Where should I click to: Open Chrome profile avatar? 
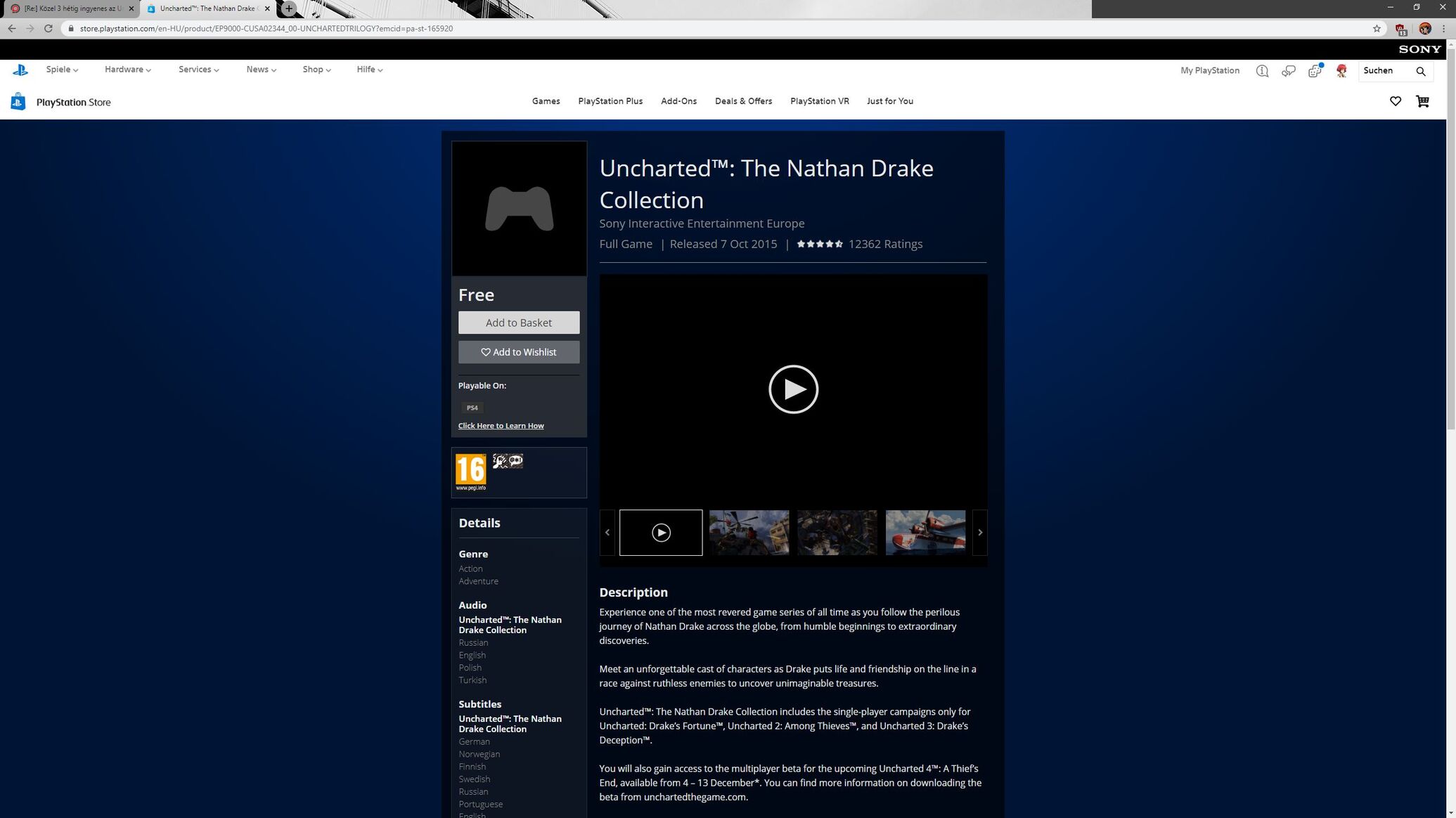coord(1425,29)
